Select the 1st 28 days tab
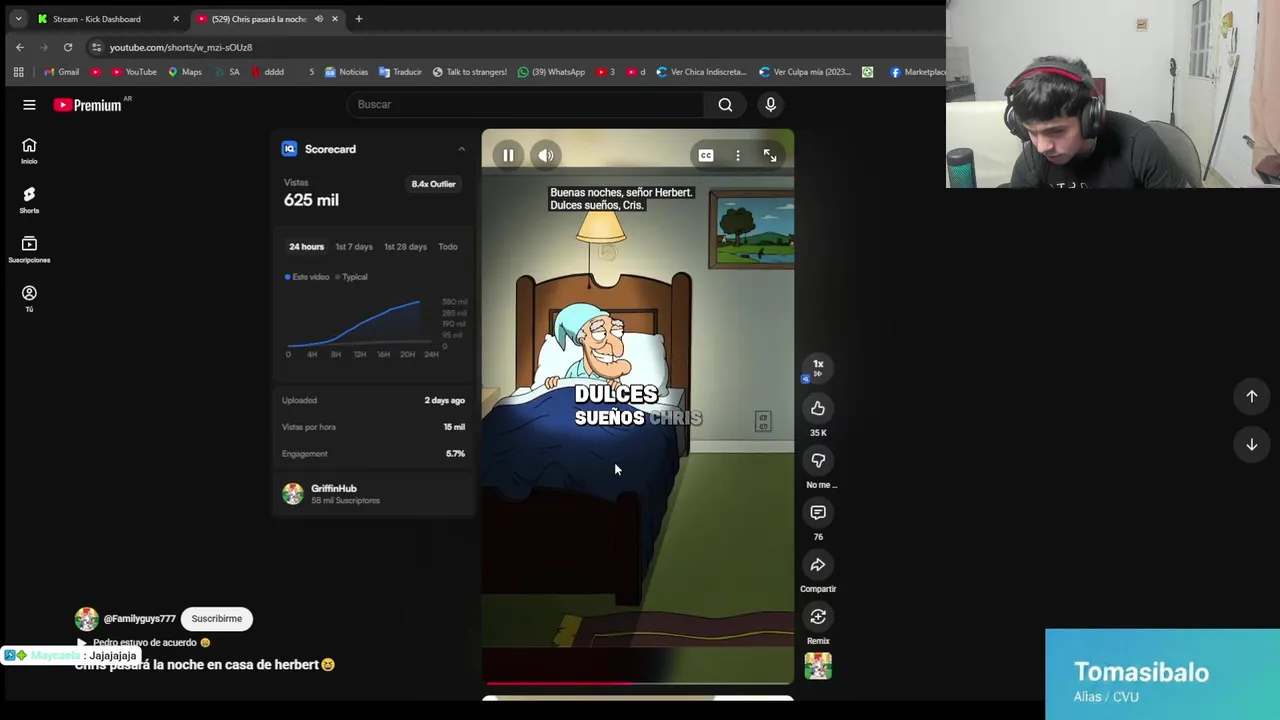 [x=405, y=247]
